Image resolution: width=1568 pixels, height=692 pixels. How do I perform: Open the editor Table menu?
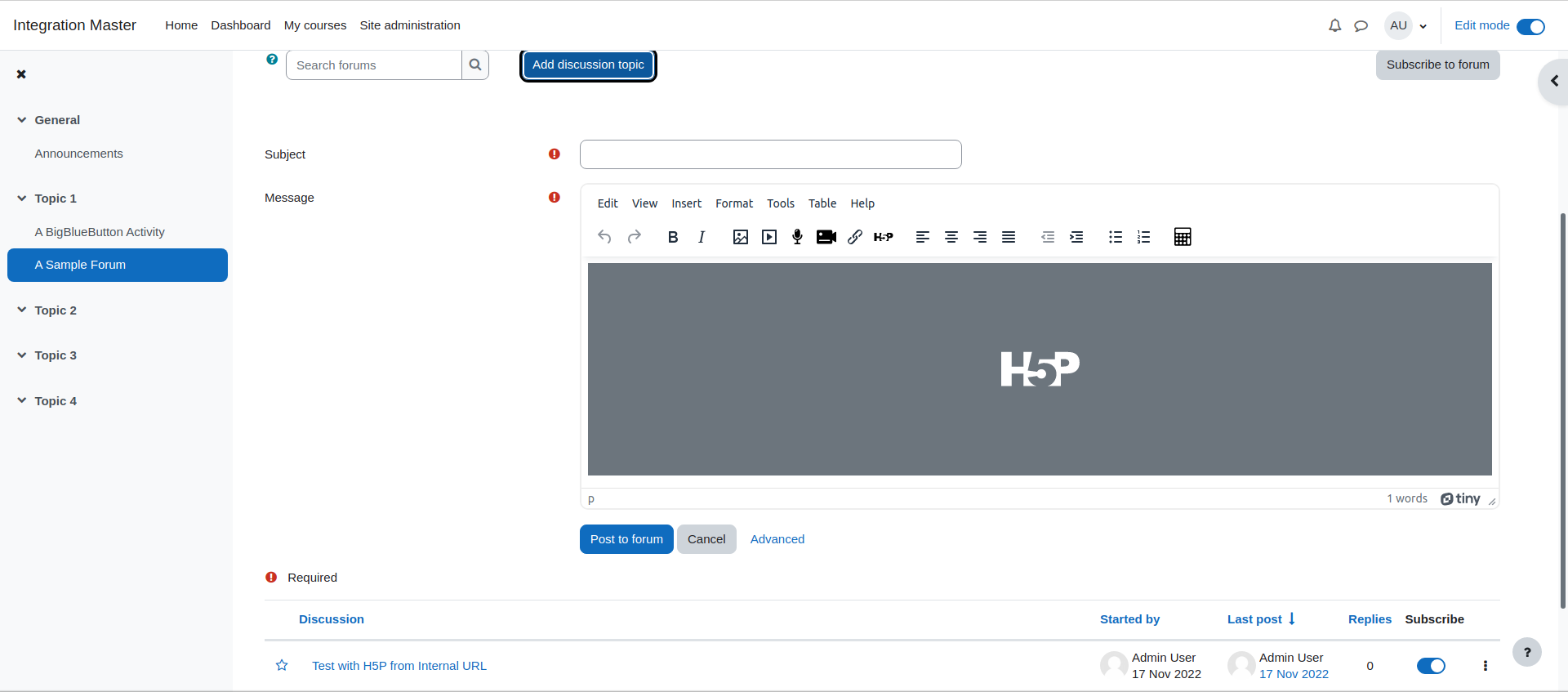coord(822,203)
